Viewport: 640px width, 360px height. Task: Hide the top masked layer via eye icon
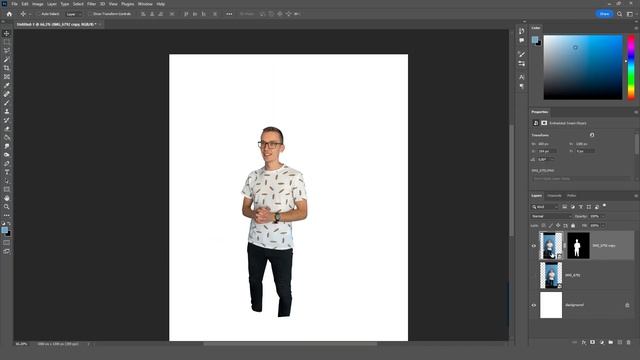(533, 246)
